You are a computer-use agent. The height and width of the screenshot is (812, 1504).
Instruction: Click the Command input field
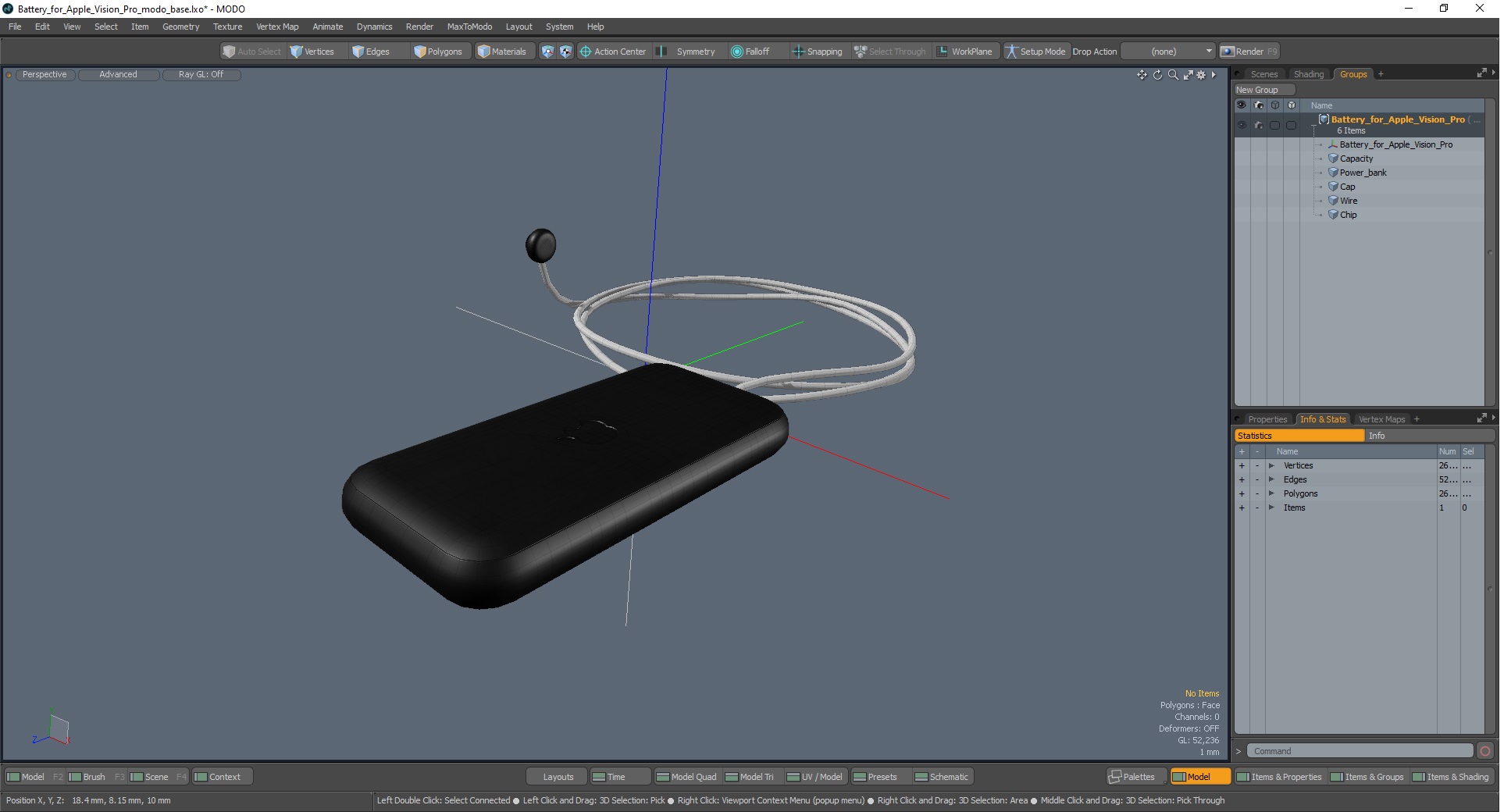tap(1360, 751)
